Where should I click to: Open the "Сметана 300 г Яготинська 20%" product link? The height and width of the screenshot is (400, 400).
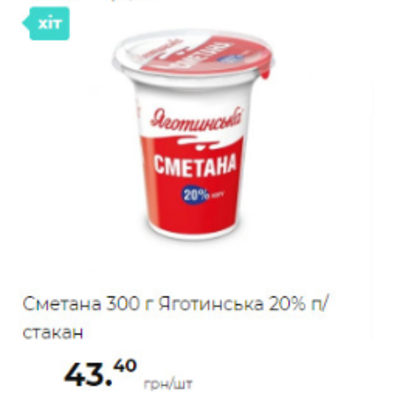click(x=175, y=314)
